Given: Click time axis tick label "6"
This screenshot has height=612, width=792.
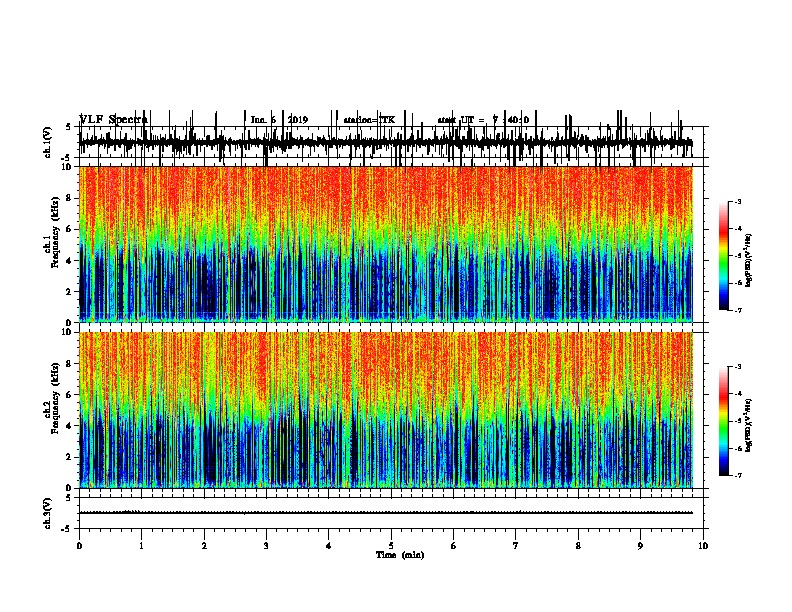Looking at the screenshot, I should [454, 546].
